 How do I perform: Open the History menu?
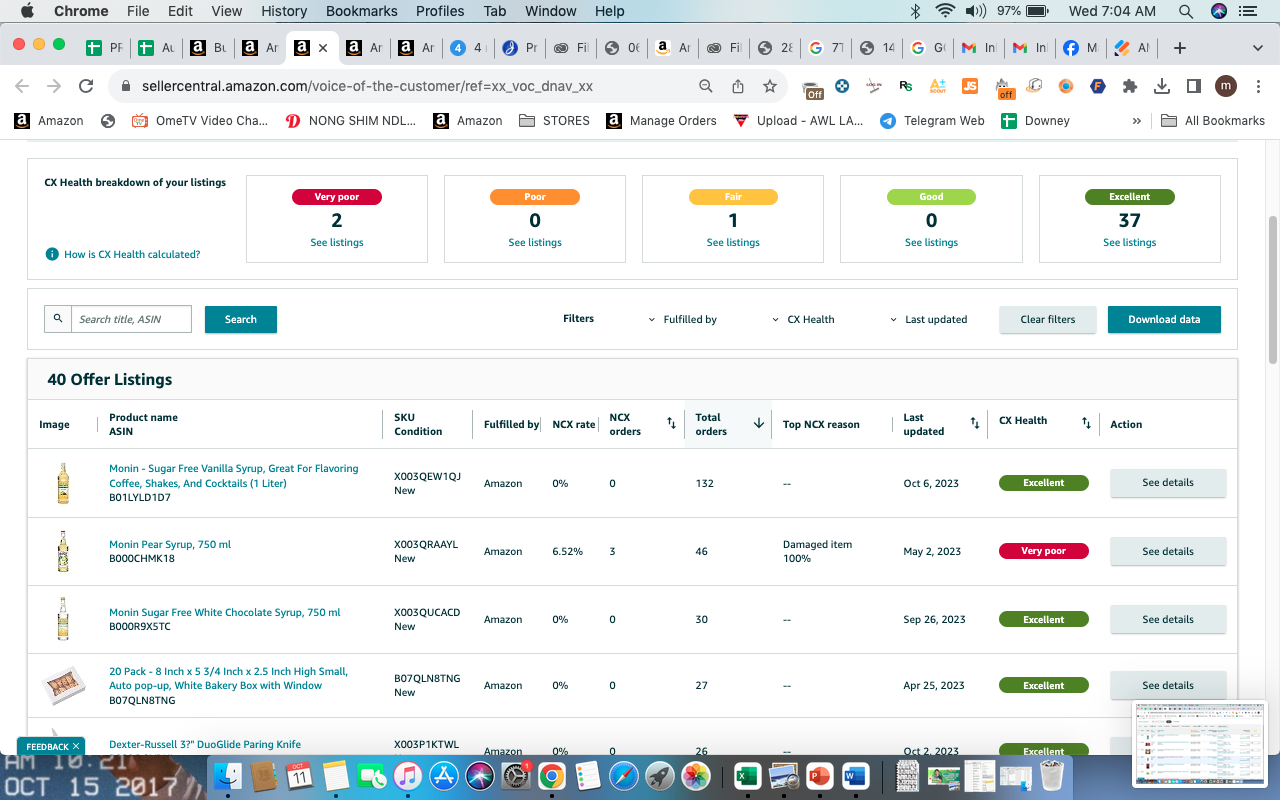click(284, 11)
